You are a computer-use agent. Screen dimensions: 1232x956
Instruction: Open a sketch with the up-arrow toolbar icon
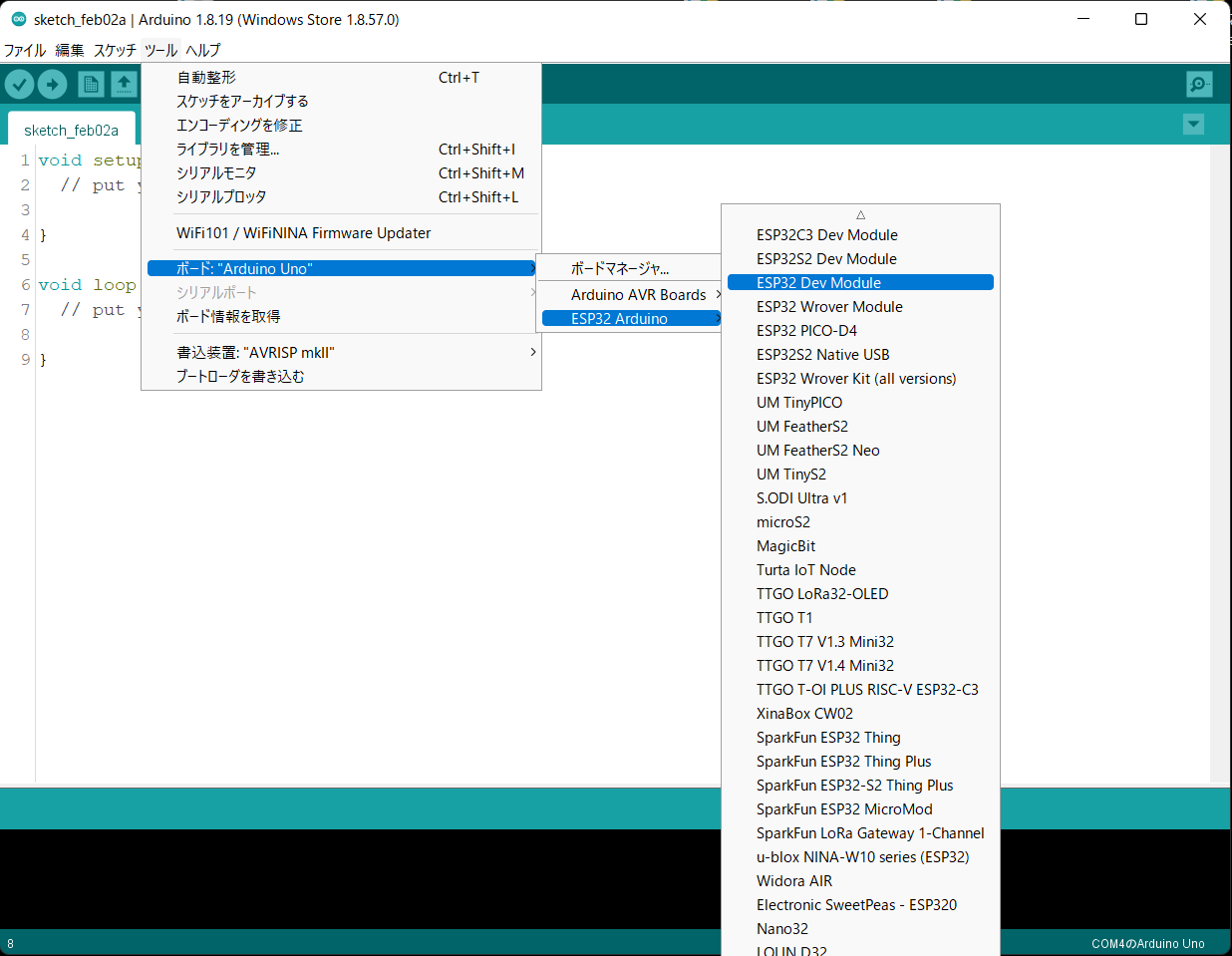[x=124, y=84]
